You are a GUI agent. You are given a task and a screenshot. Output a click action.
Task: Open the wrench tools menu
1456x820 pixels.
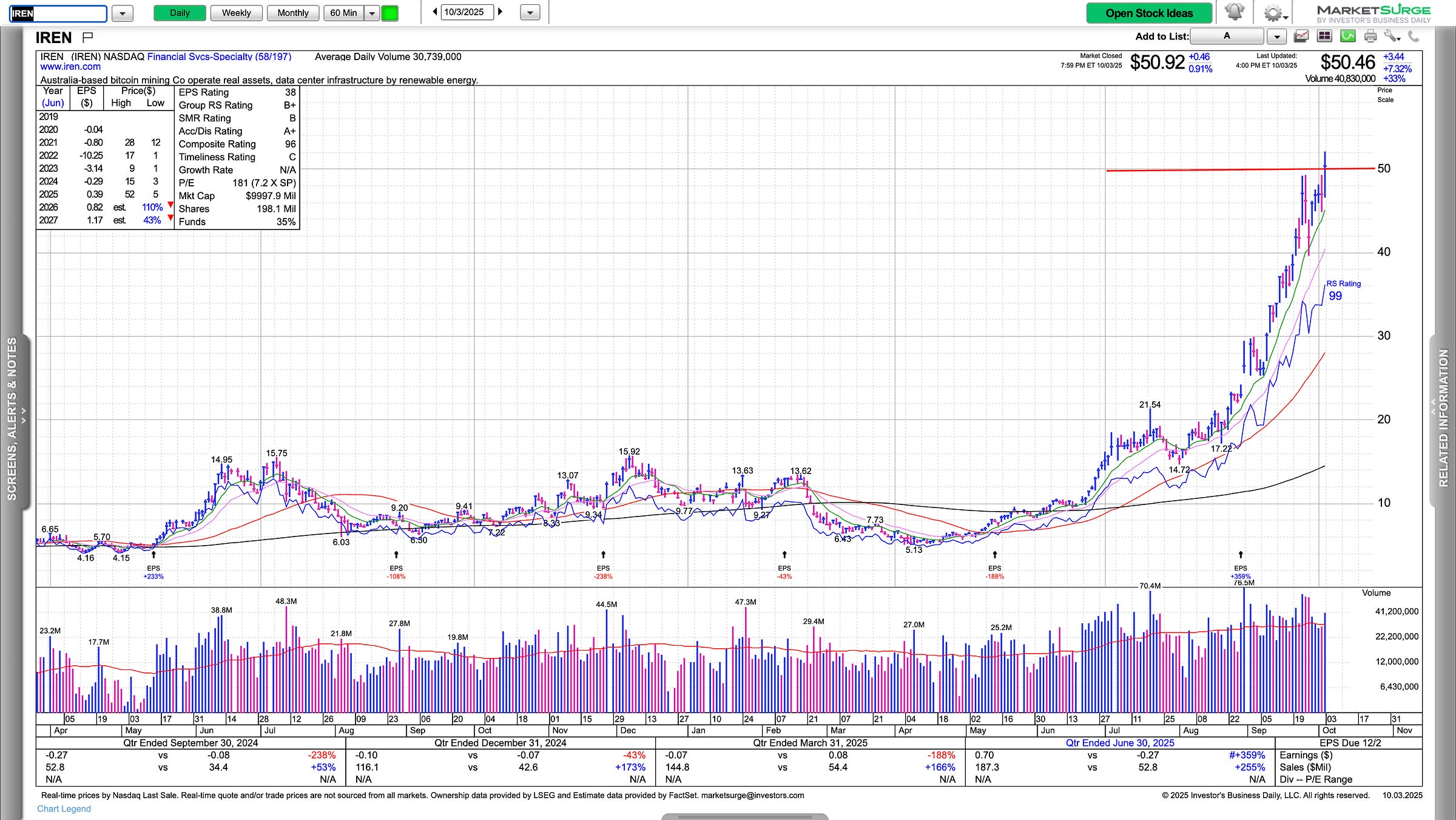point(1392,36)
